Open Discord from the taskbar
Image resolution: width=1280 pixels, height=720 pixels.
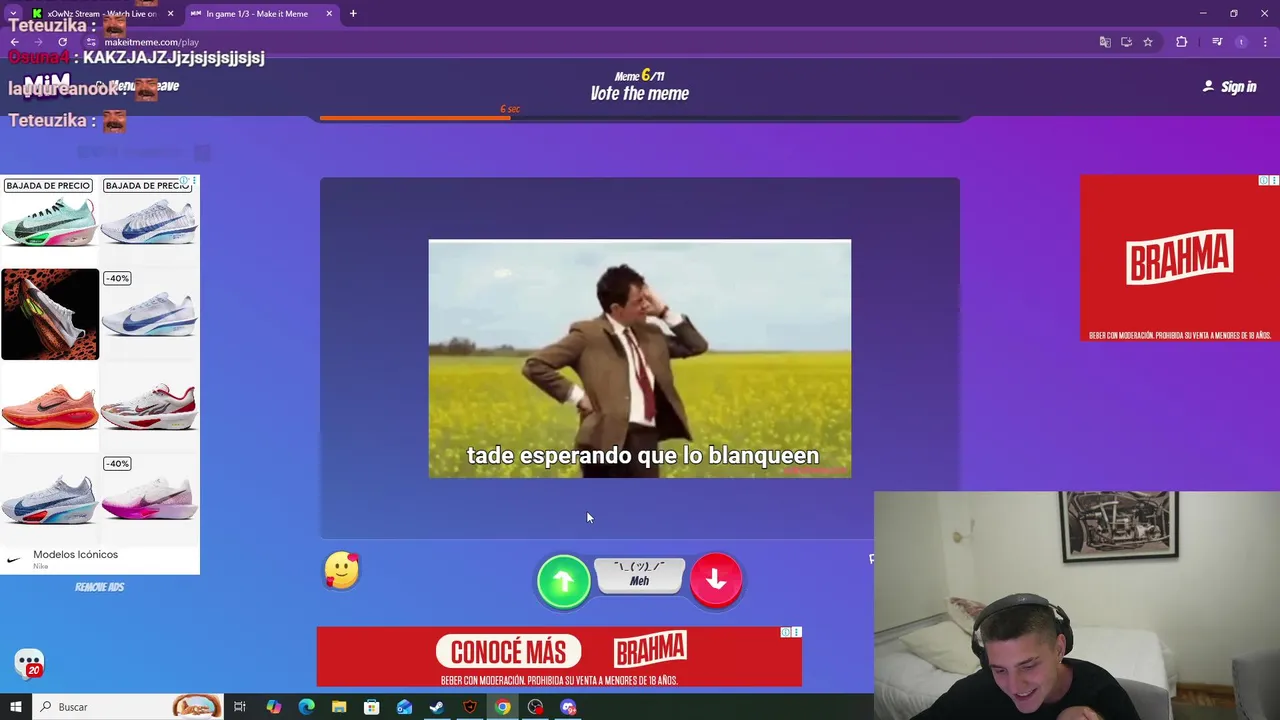pos(568,707)
